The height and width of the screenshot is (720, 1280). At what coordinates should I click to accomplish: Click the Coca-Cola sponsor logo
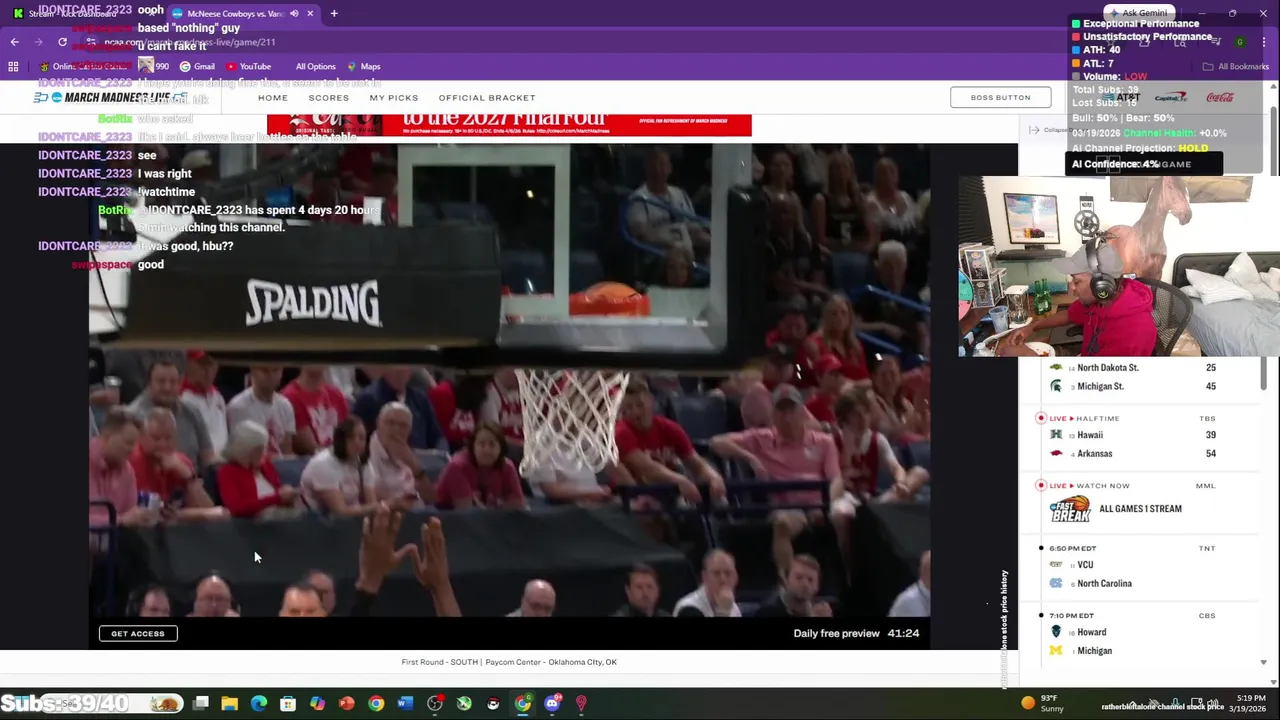[1220, 97]
